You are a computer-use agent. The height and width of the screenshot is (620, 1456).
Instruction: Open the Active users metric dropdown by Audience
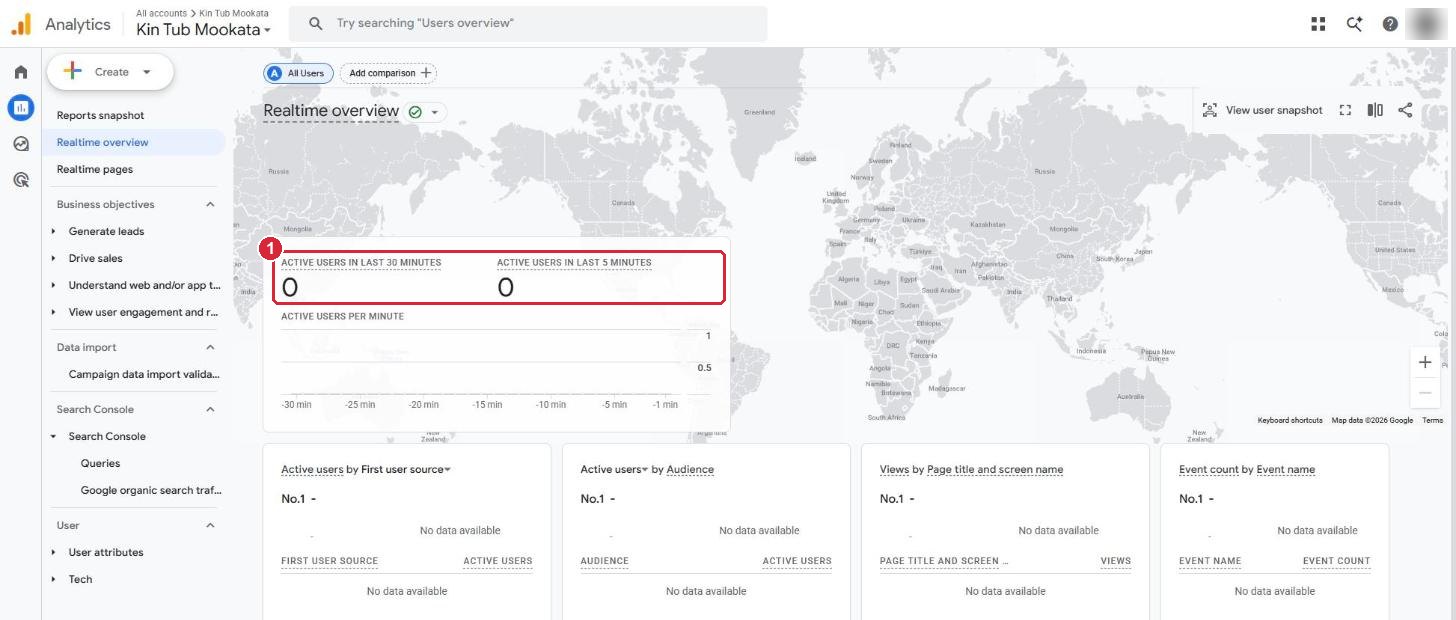613,469
